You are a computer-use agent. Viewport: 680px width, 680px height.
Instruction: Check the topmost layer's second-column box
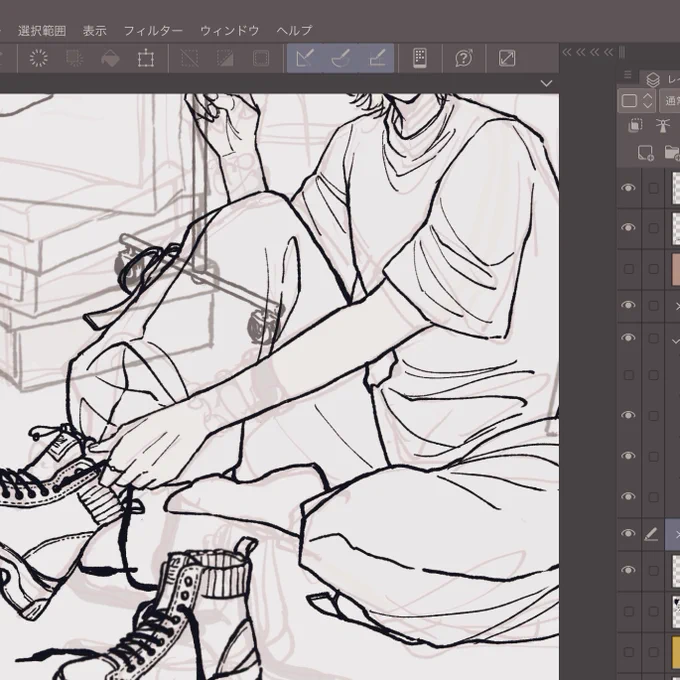click(x=653, y=188)
